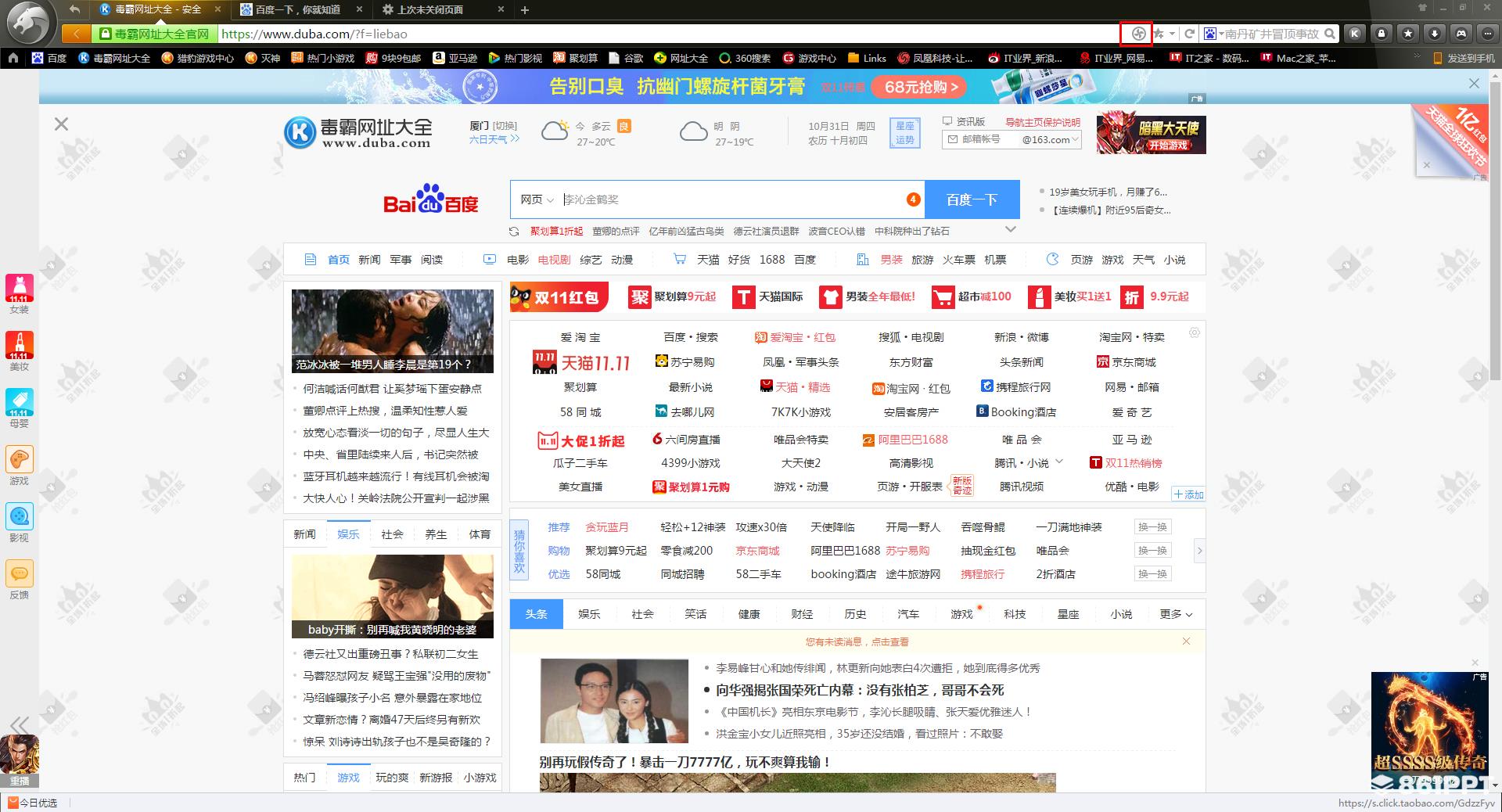Open the bookmark star dropdown arrow
This screenshot has height=812, width=1502.
coord(1172,34)
